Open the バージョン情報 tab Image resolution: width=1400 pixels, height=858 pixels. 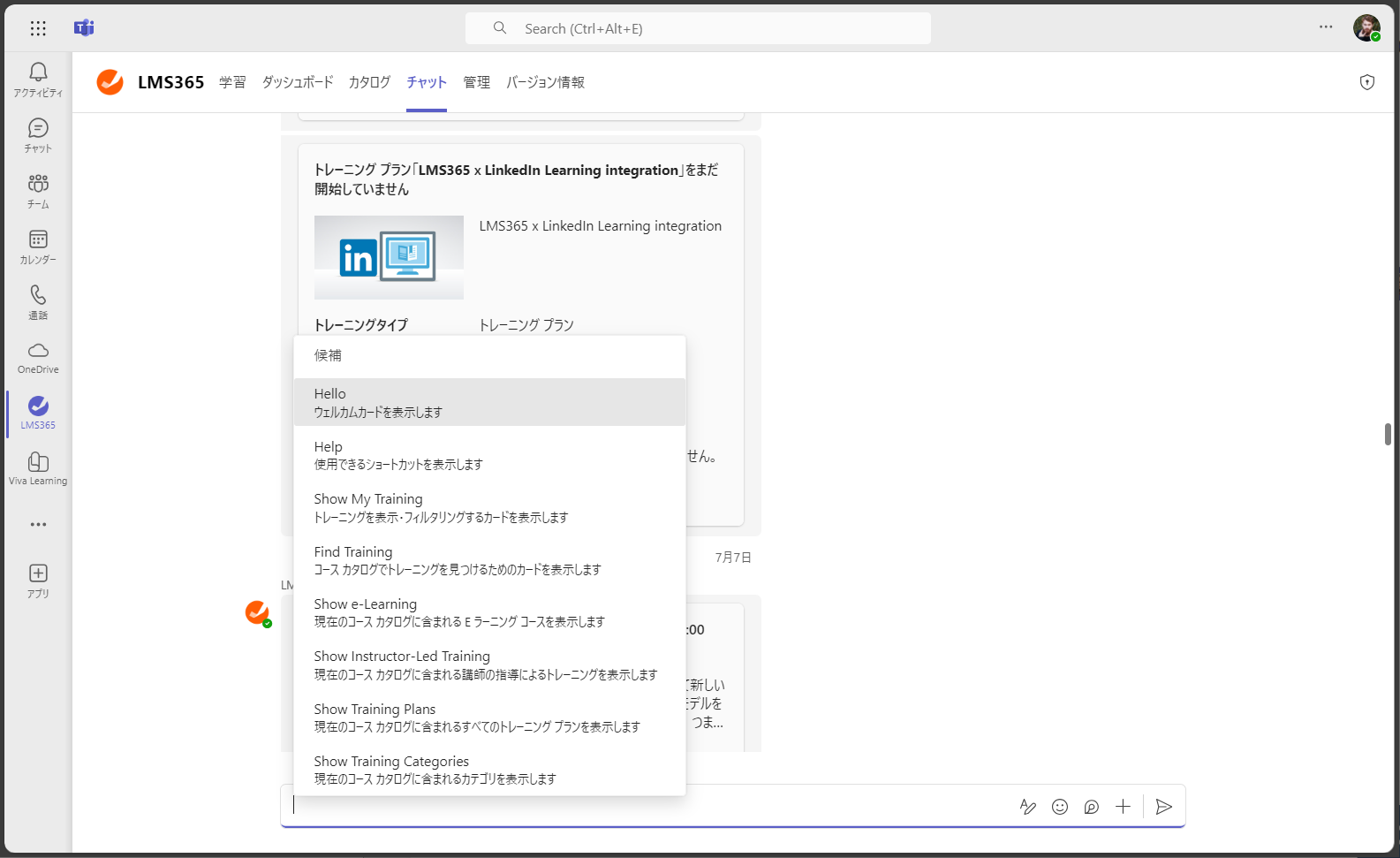click(545, 82)
